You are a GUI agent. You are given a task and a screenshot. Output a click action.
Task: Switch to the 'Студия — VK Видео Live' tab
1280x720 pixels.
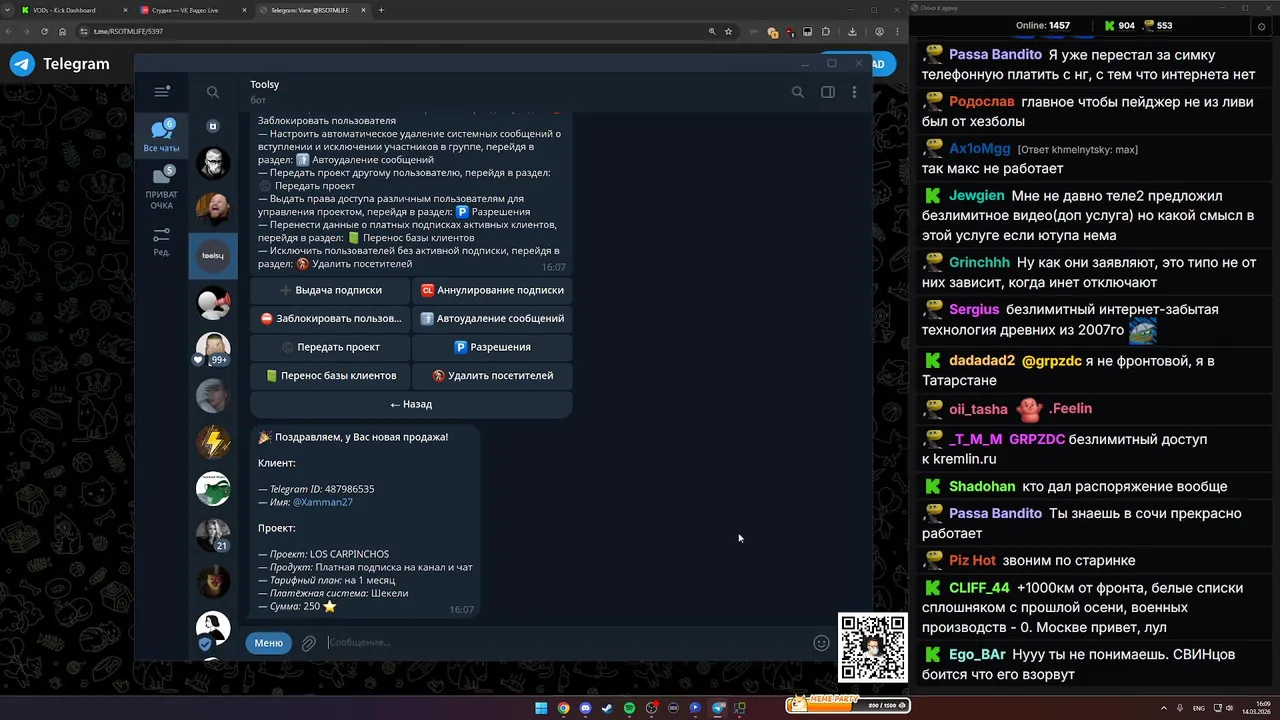(193, 10)
